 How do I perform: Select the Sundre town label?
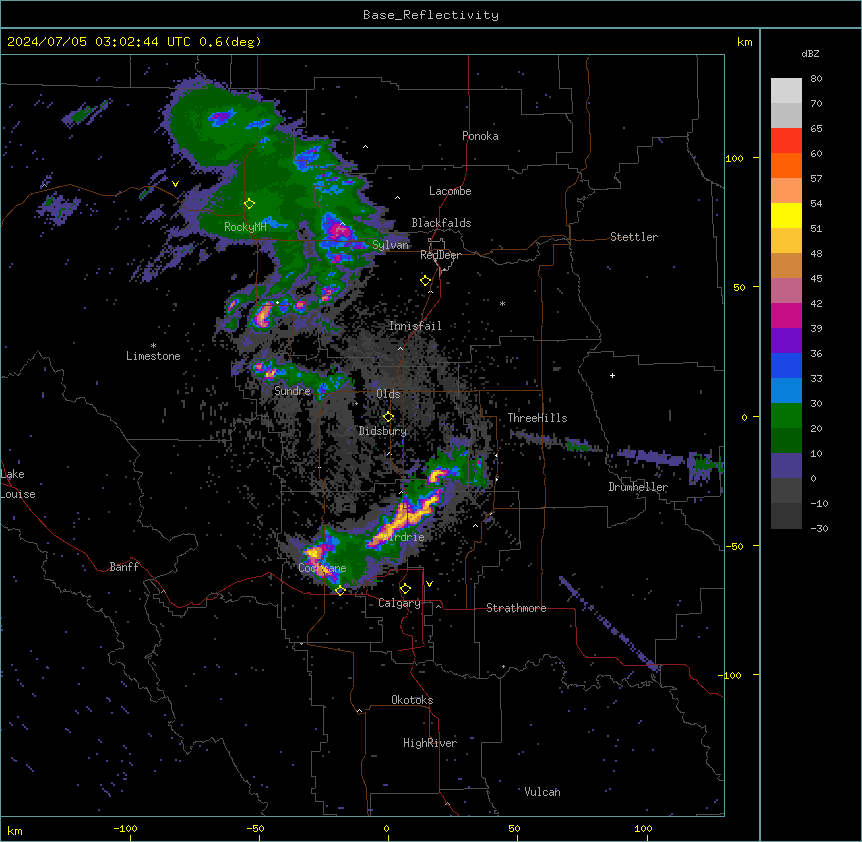[293, 391]
